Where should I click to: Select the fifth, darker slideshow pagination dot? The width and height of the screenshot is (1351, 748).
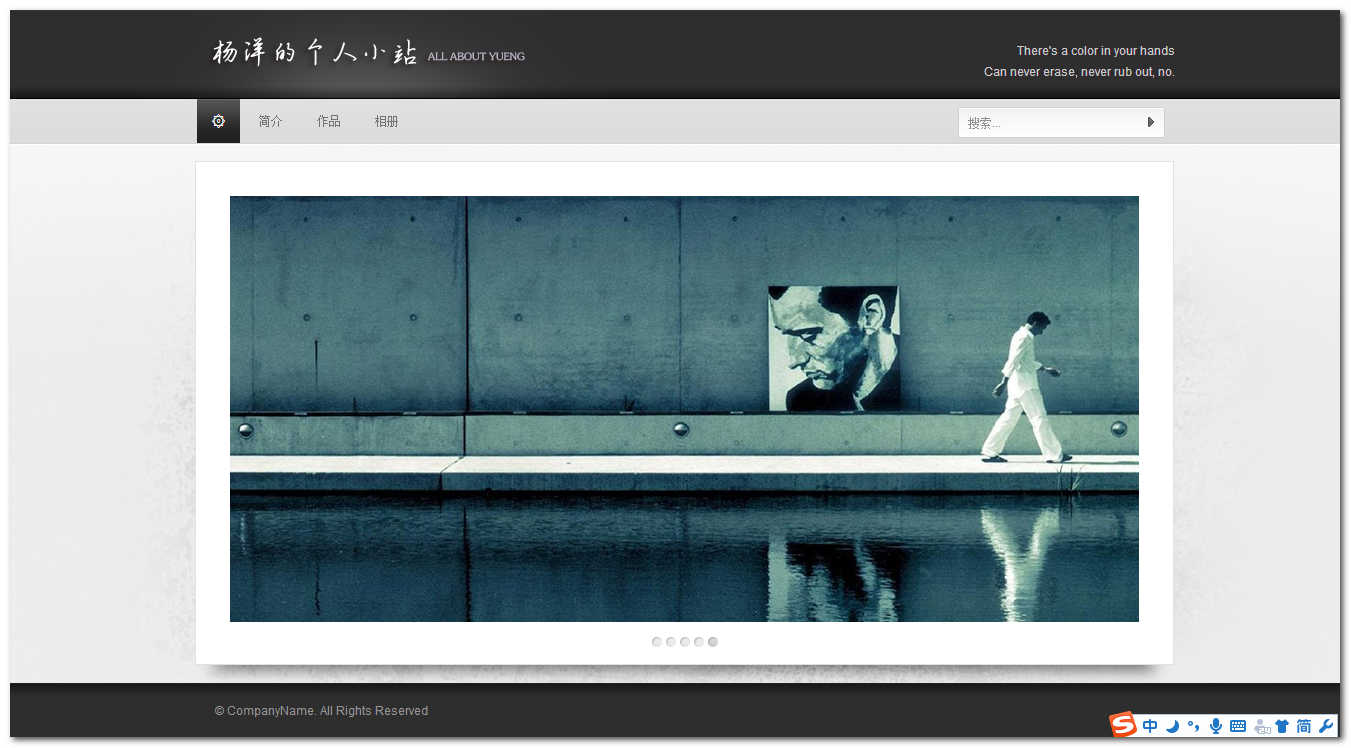coord(713,642)
